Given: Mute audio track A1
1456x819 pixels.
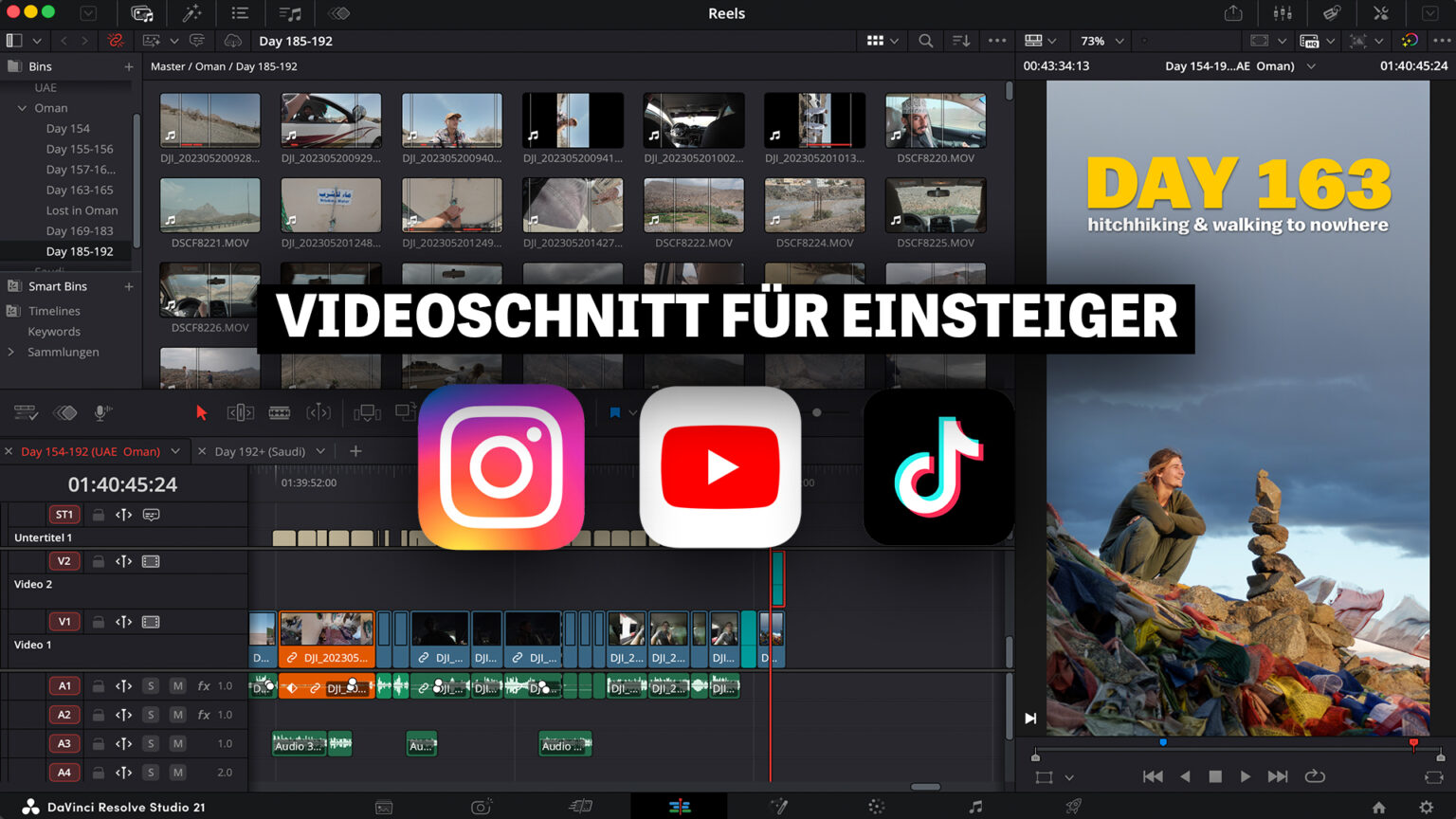Looking at the screenshot, I should point(177,685).
